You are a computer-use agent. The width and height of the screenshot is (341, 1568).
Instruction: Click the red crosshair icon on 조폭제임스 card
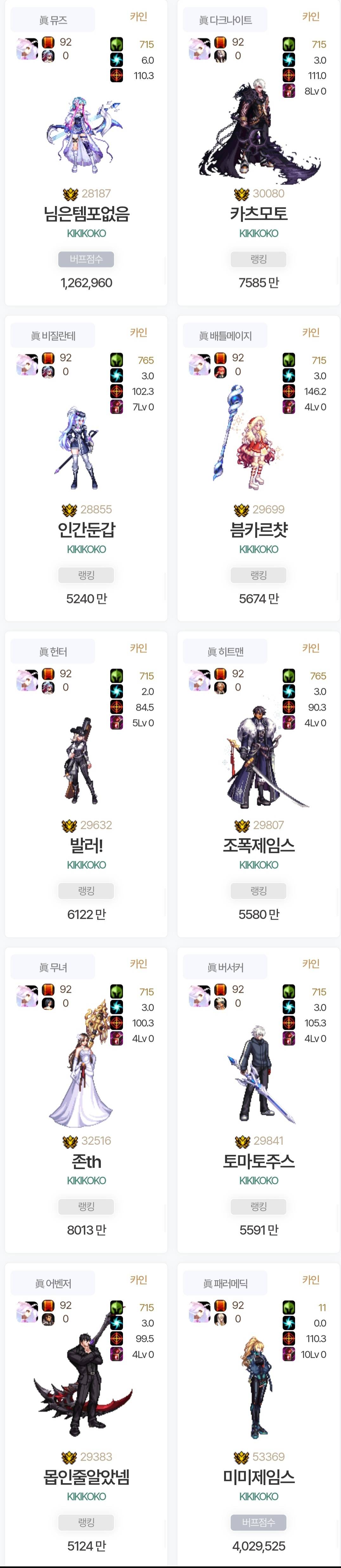tap(289, 707)
